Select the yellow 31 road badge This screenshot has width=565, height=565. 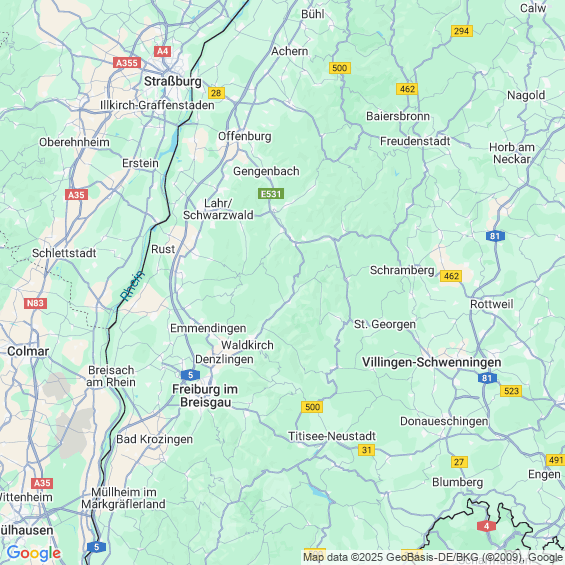pos(366,450)
